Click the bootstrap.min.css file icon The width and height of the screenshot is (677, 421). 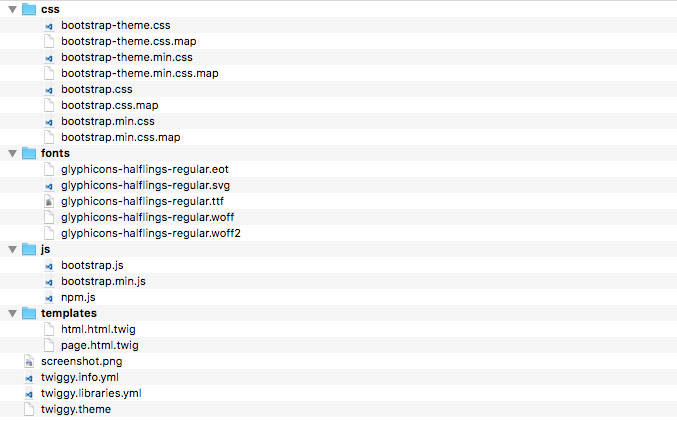tap(48, 121)
